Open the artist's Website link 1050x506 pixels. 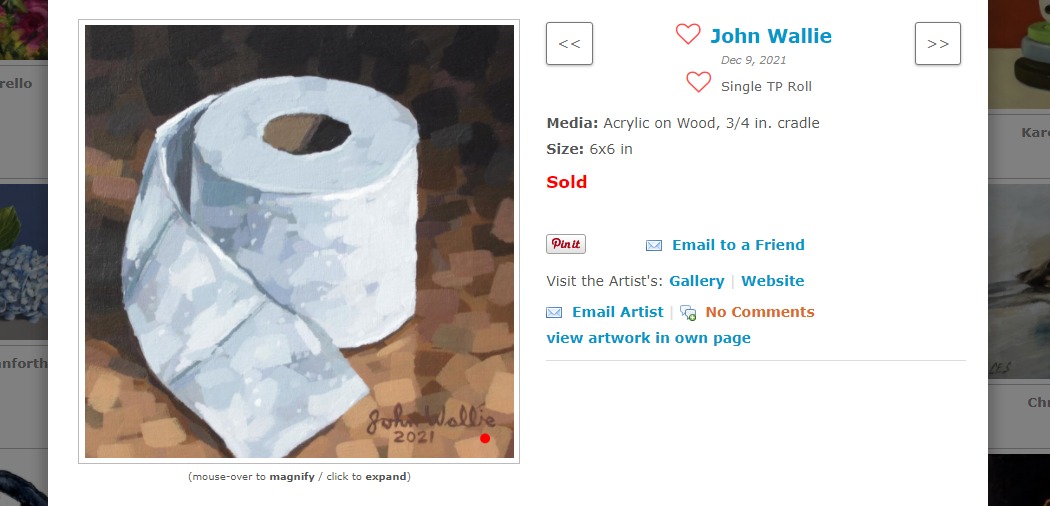tap(773, 281)
